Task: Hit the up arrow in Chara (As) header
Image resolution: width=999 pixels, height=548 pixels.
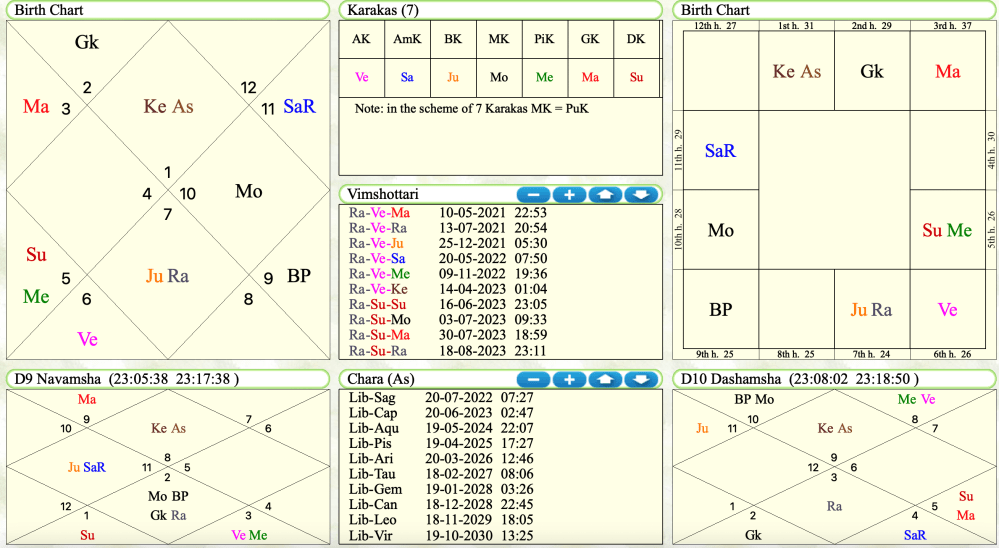Action: (605, 379)
